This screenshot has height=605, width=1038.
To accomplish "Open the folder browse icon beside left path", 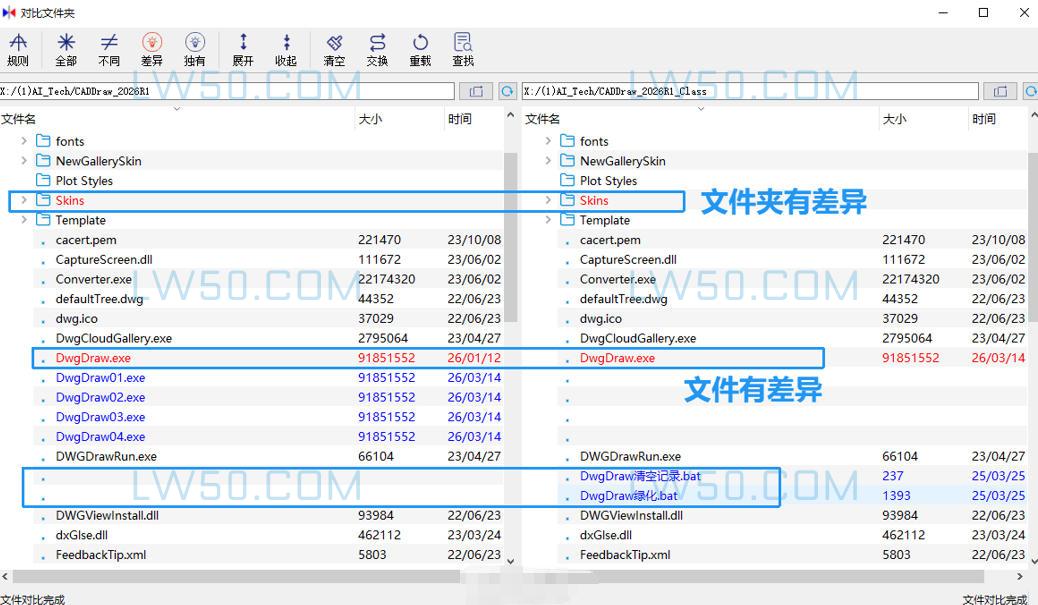I will 476,91.
